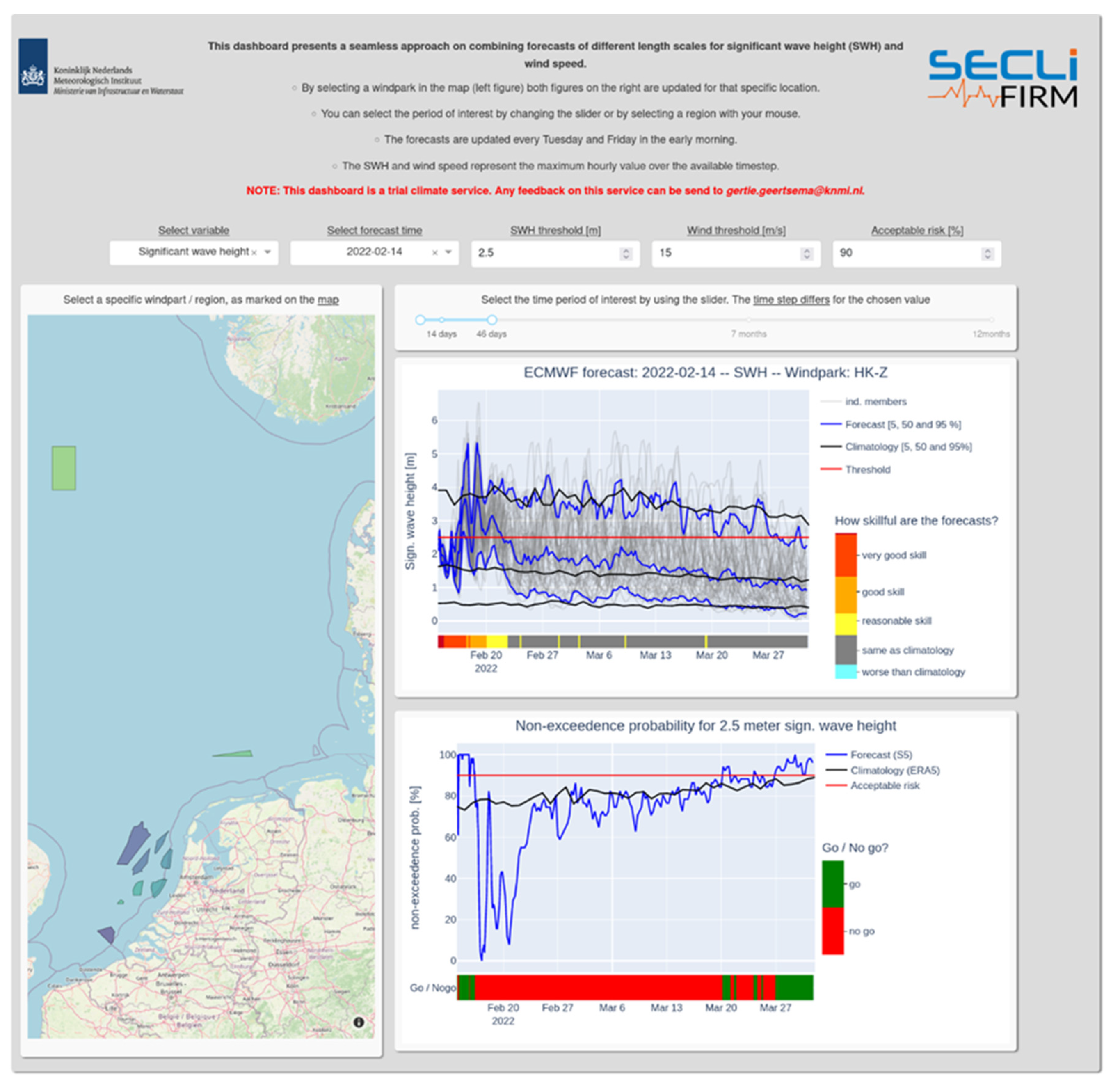
Task: Toggle Climatology [5, 50 and 95%] legend entry
Action: 908,447
